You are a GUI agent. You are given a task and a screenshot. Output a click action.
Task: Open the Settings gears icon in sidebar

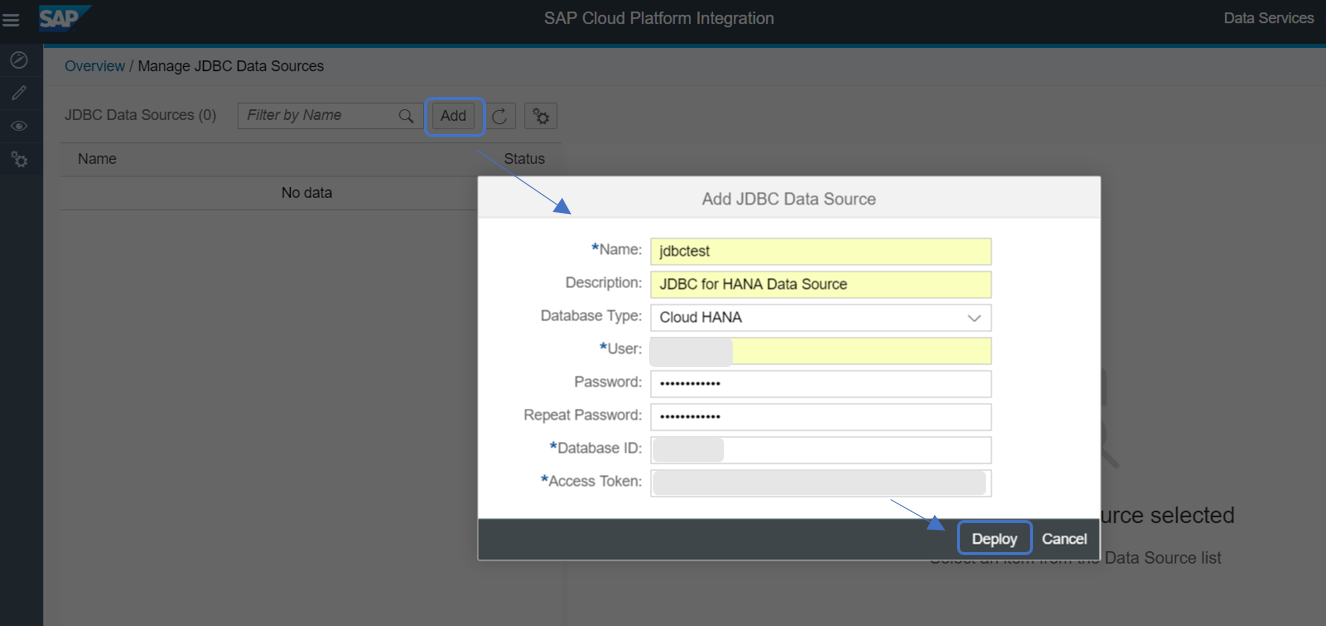pyautogui.click(x=19, y=159)
